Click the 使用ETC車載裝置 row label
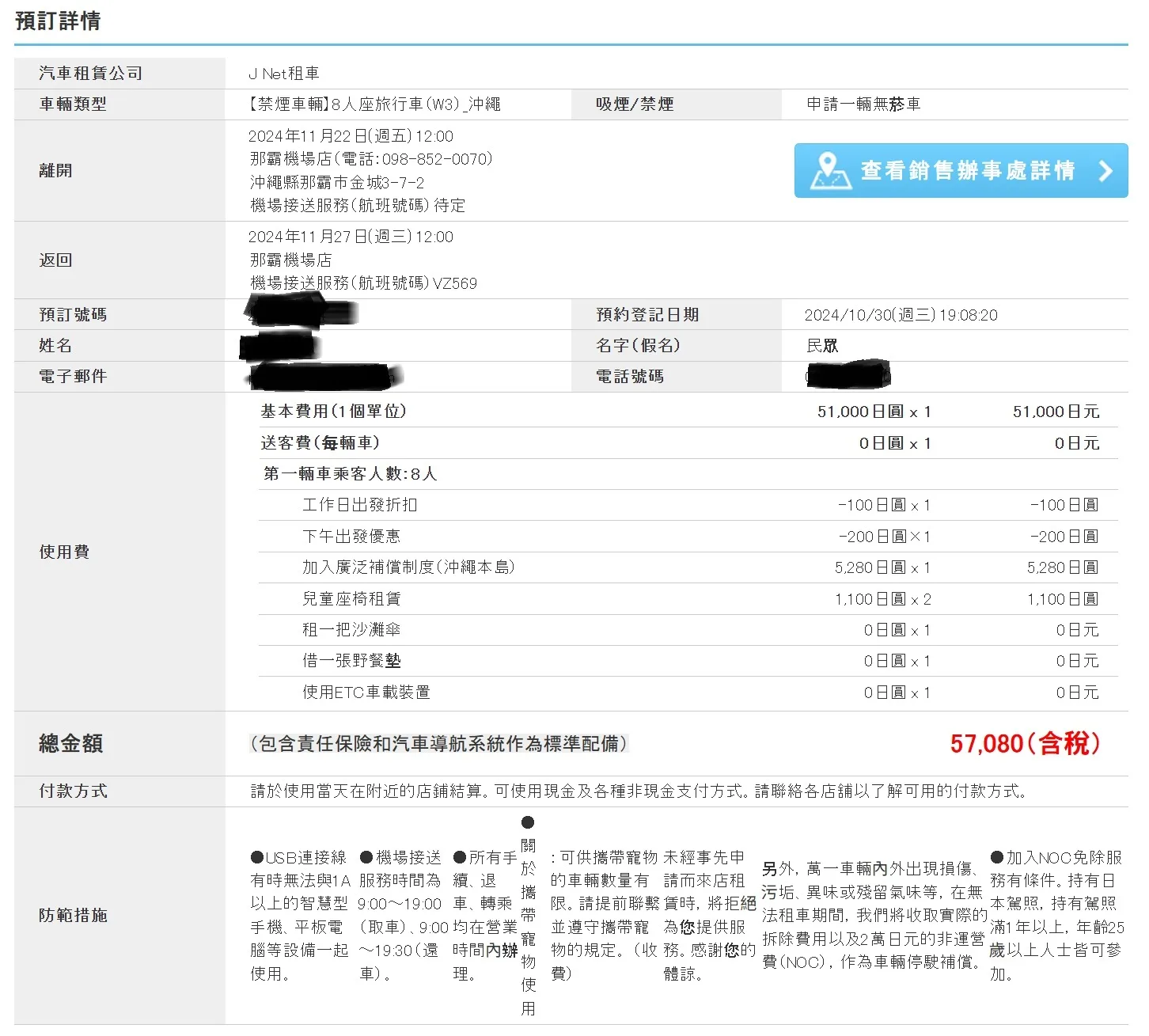Viewport: 1149px width, 1036px height. coord(366,693)
